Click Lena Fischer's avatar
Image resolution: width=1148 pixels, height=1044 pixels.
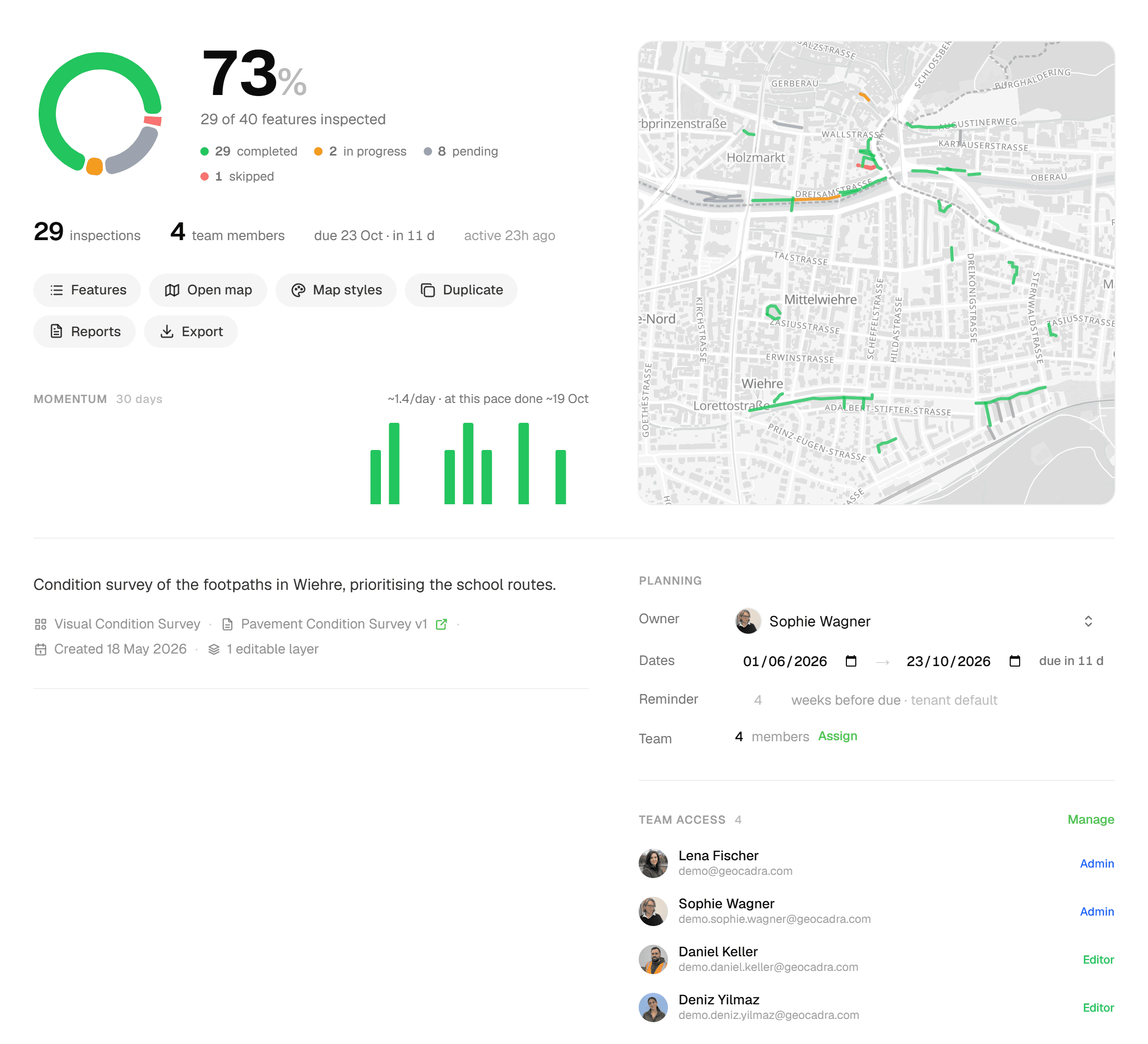[x=653, y=863]
